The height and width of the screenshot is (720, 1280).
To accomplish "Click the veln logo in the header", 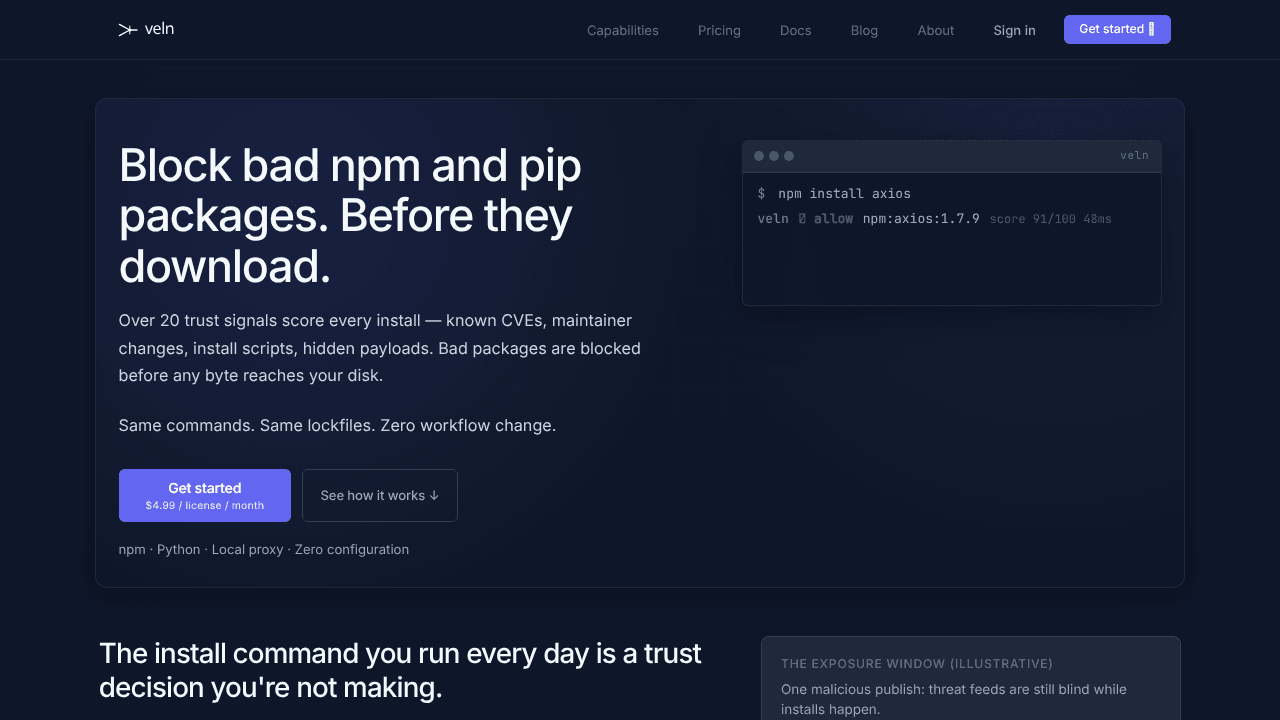I will (x=146, y=29).
